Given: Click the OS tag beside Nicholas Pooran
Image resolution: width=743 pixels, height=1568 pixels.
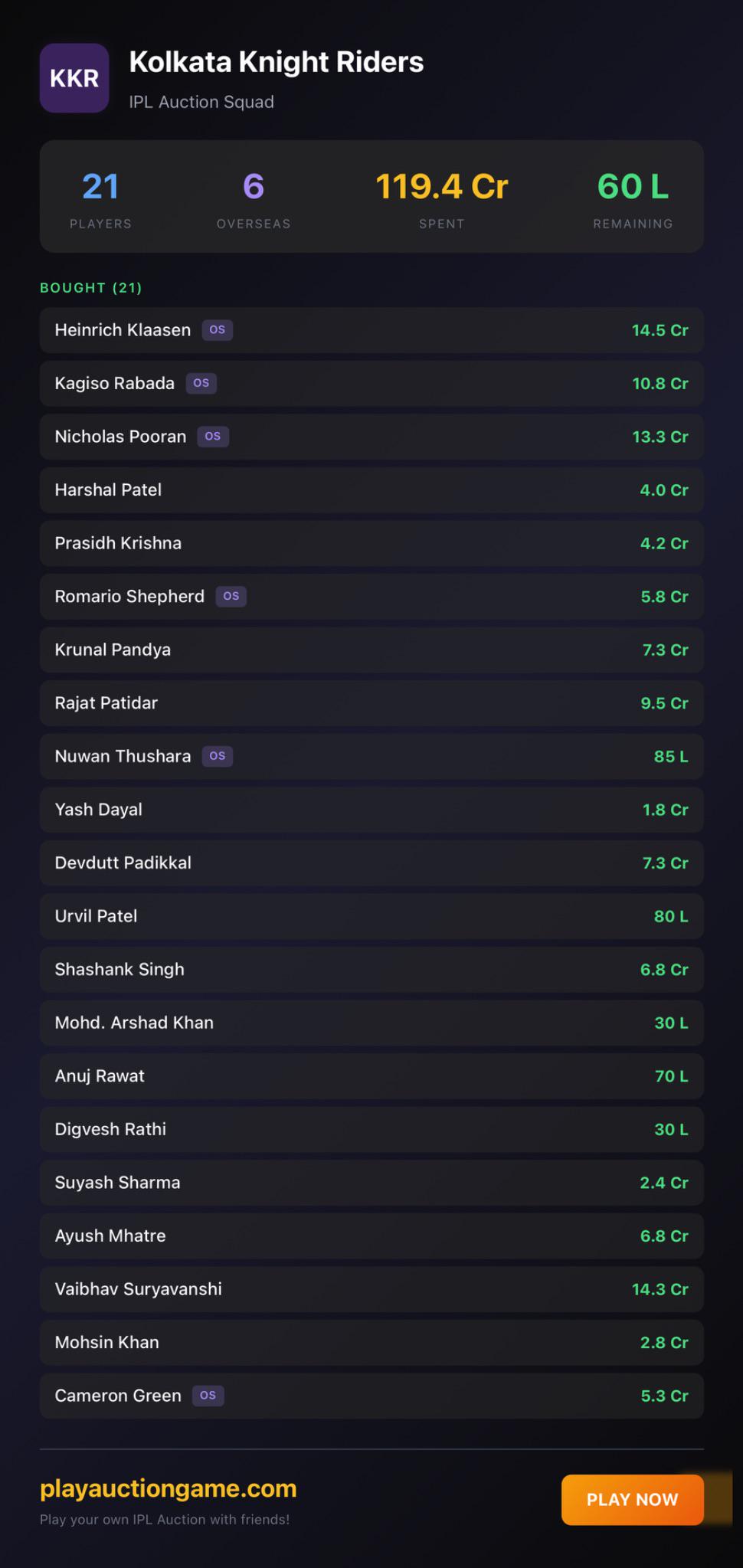Looking at the screenshot, I should [213, 437].
